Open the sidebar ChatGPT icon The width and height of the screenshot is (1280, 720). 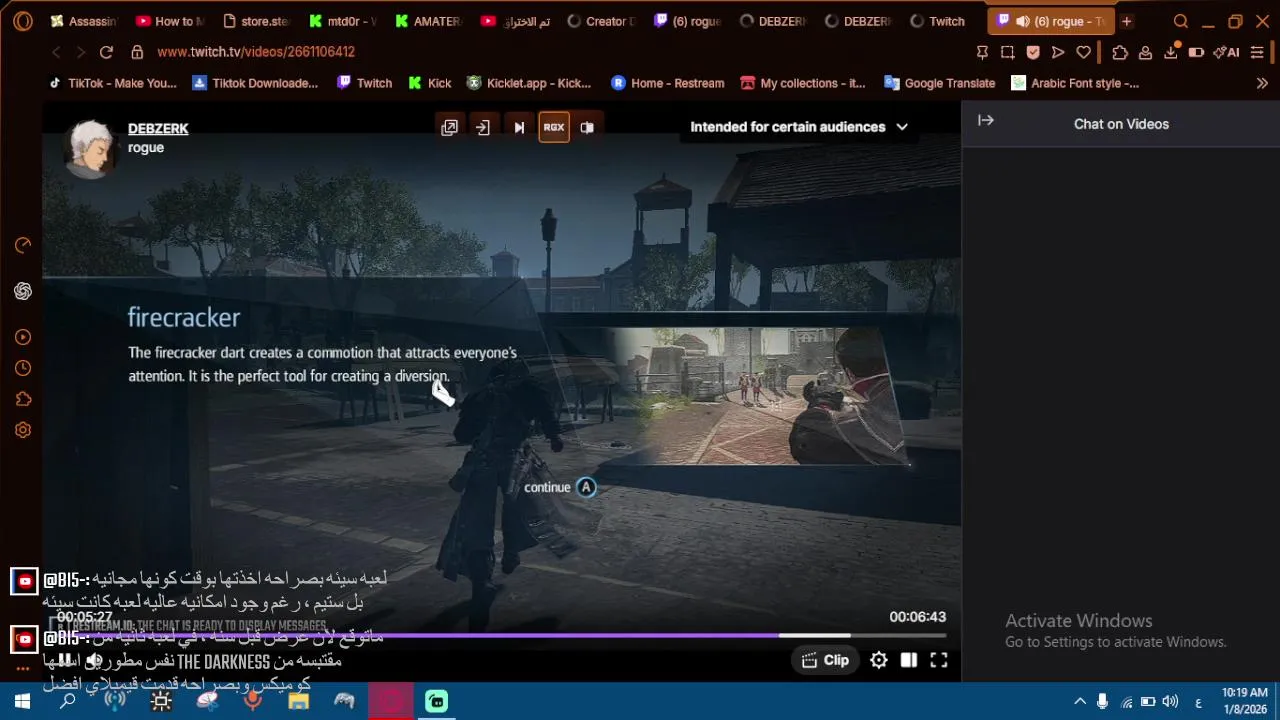click(x=23, y=291)
